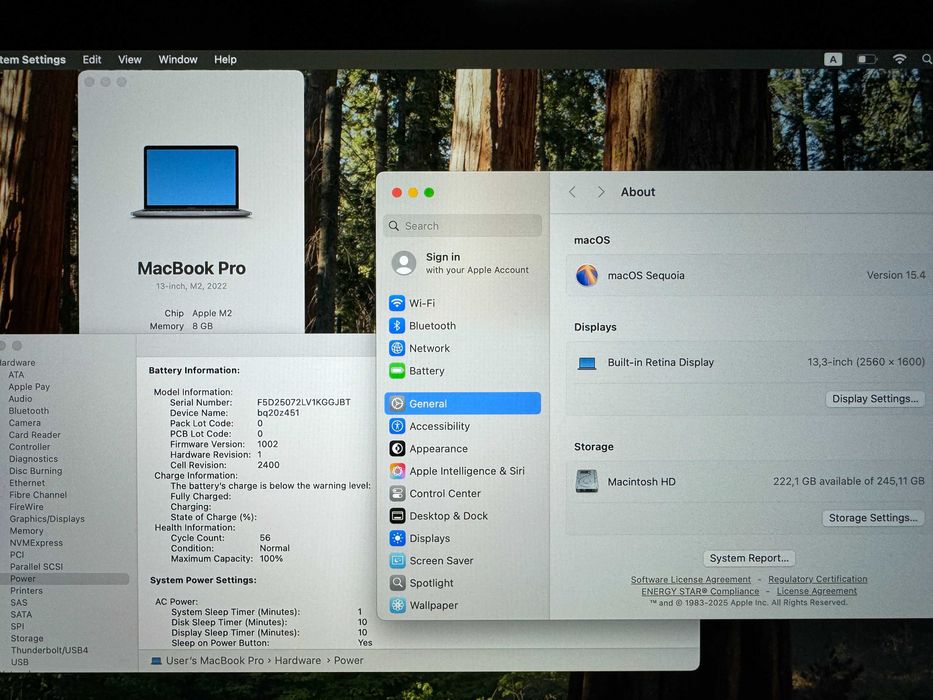Click the Wi-Fi icon in menu bar
Screen dimensions: 933x700
coord(900,59)
